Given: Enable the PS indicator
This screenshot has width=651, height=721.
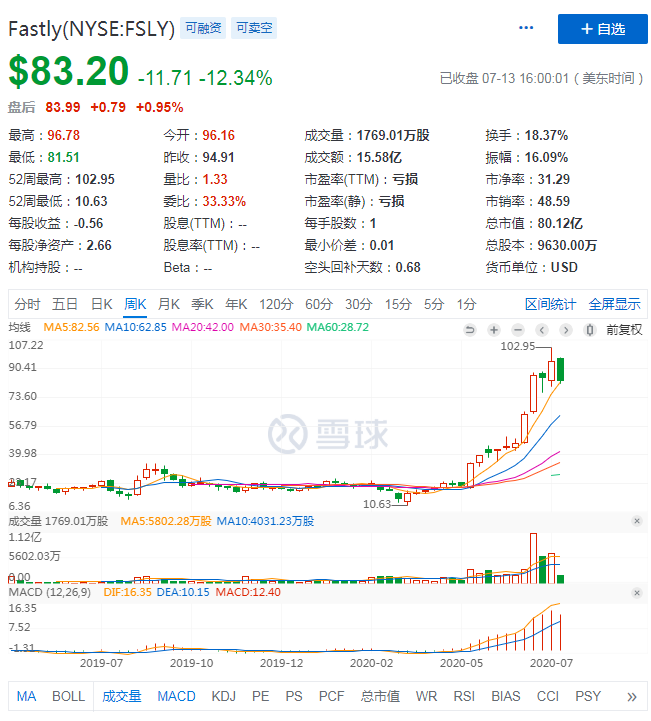Looking at the screenshot, I should (294, 696).
